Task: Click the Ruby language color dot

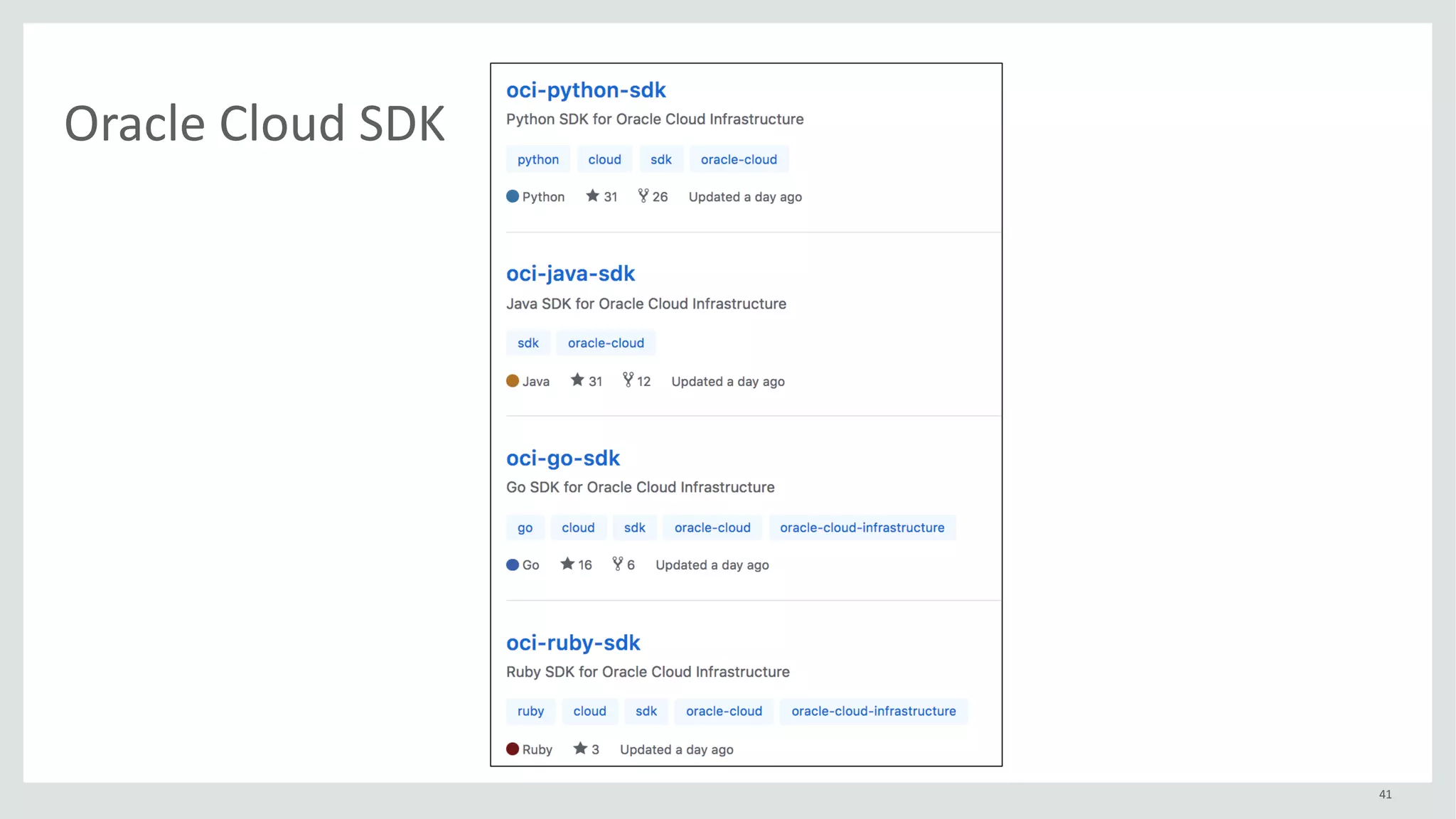Action: [513, 749]
